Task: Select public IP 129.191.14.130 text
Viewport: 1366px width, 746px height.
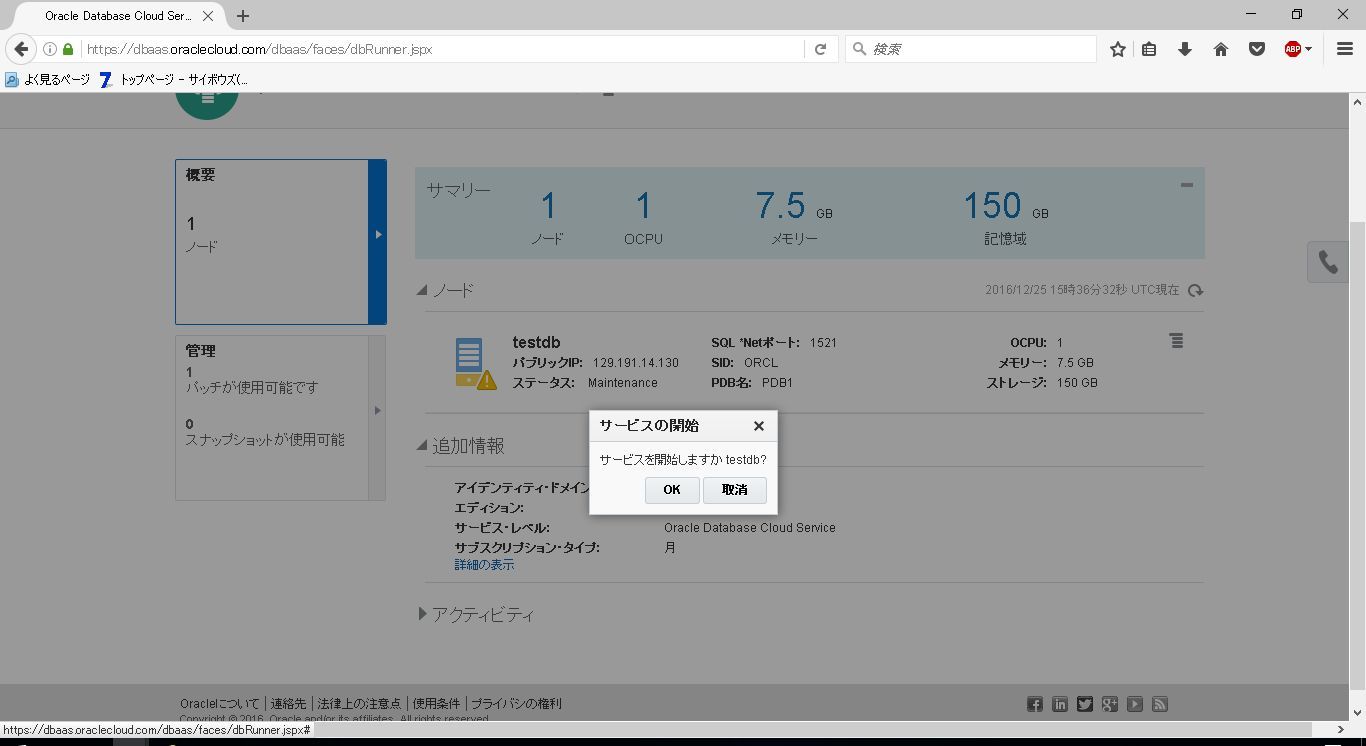Action: click(636, 363)
